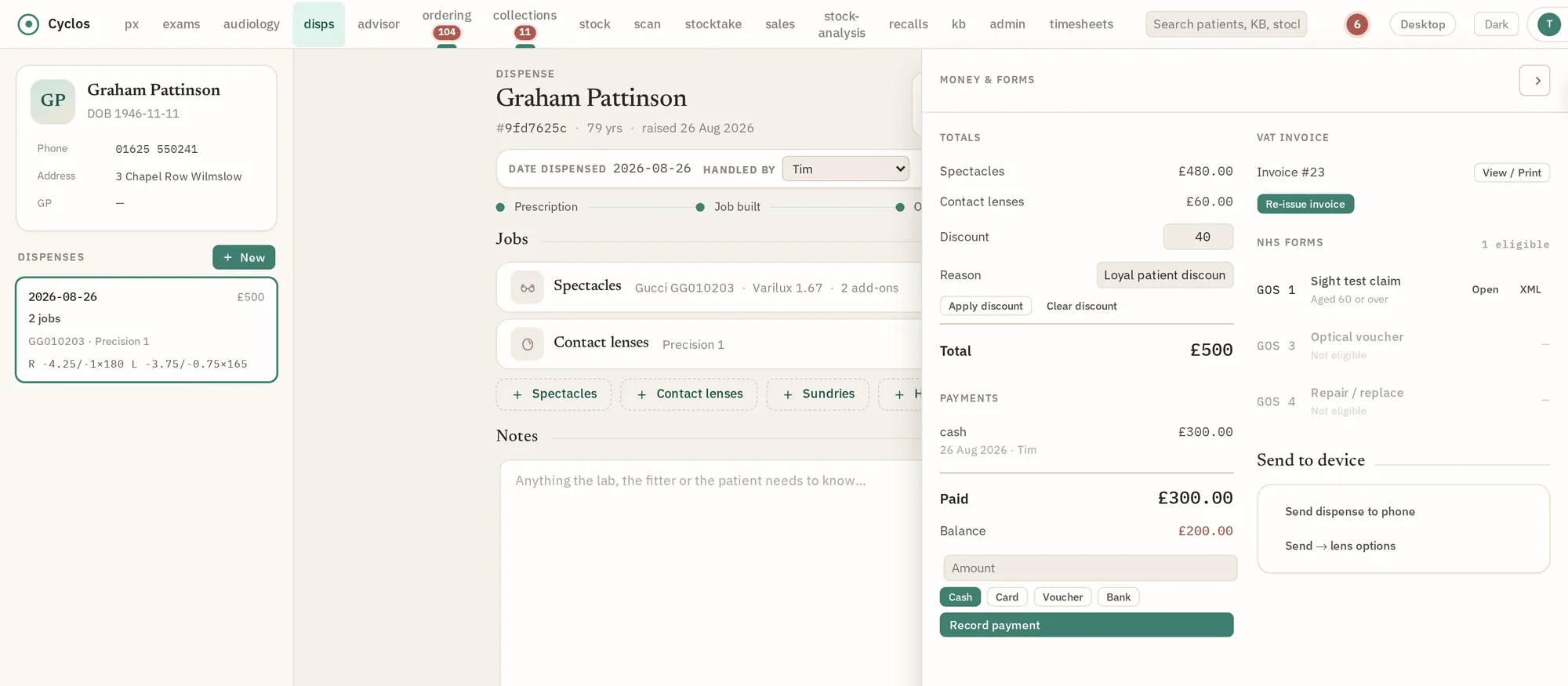Click the Prescription progress step
The height and width of the screenshot is (686, 1568).
click(x=537, y=207)
